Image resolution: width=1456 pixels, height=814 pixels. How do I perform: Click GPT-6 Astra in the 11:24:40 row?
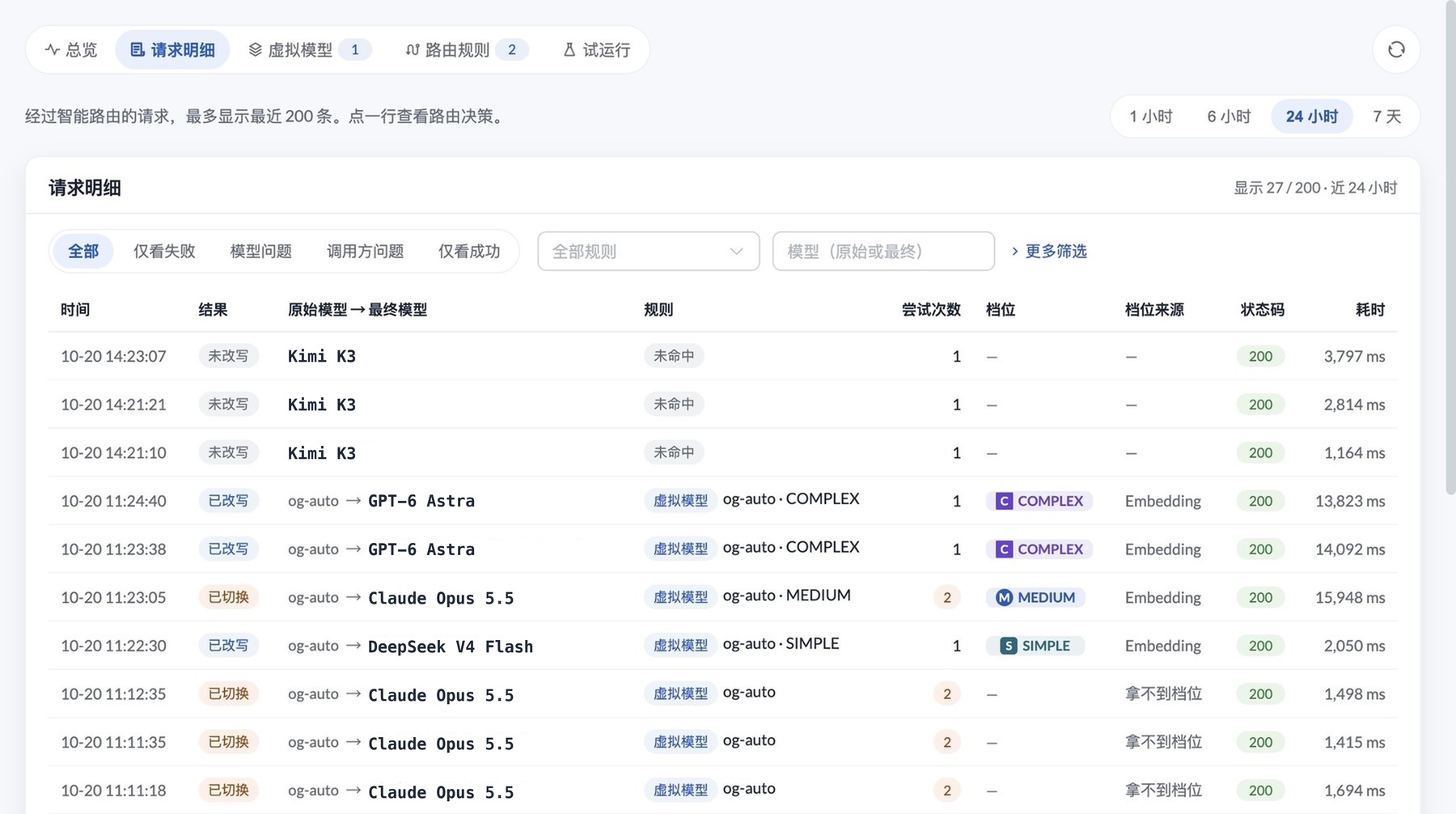(x=421, y=501)
